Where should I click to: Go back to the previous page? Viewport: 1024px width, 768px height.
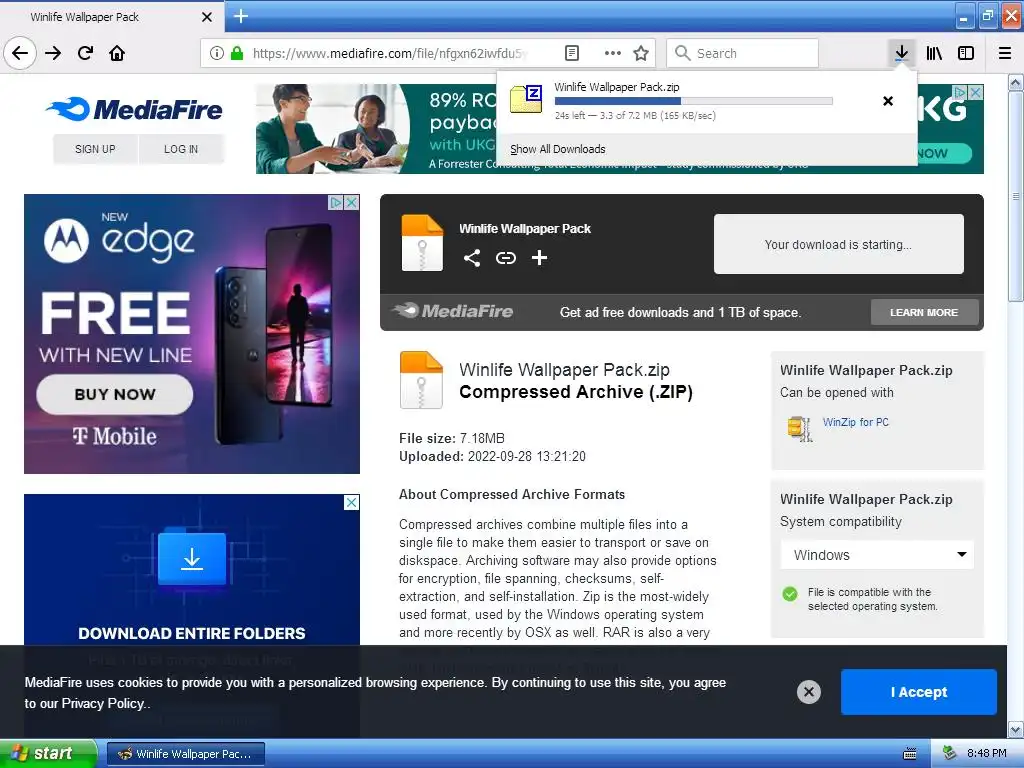click(x=20, y=53)
